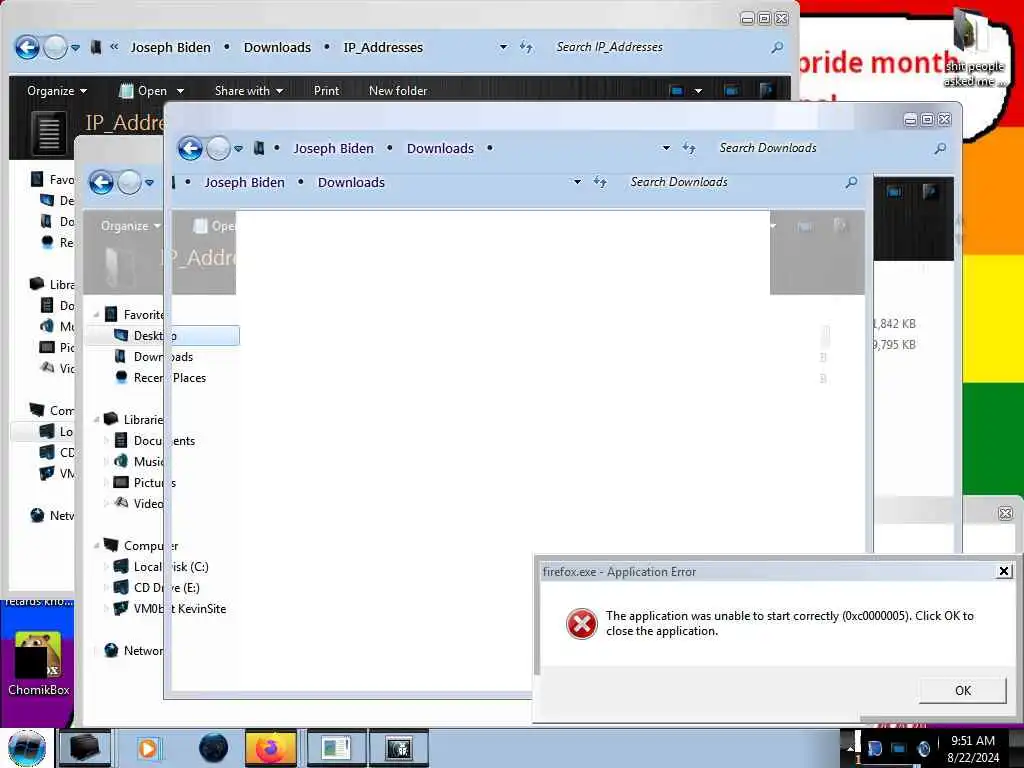This screenshot has width=1024, height=768.
Task: Click the help icon in IP_Addresses toolbar
Action: pos(767,91)
